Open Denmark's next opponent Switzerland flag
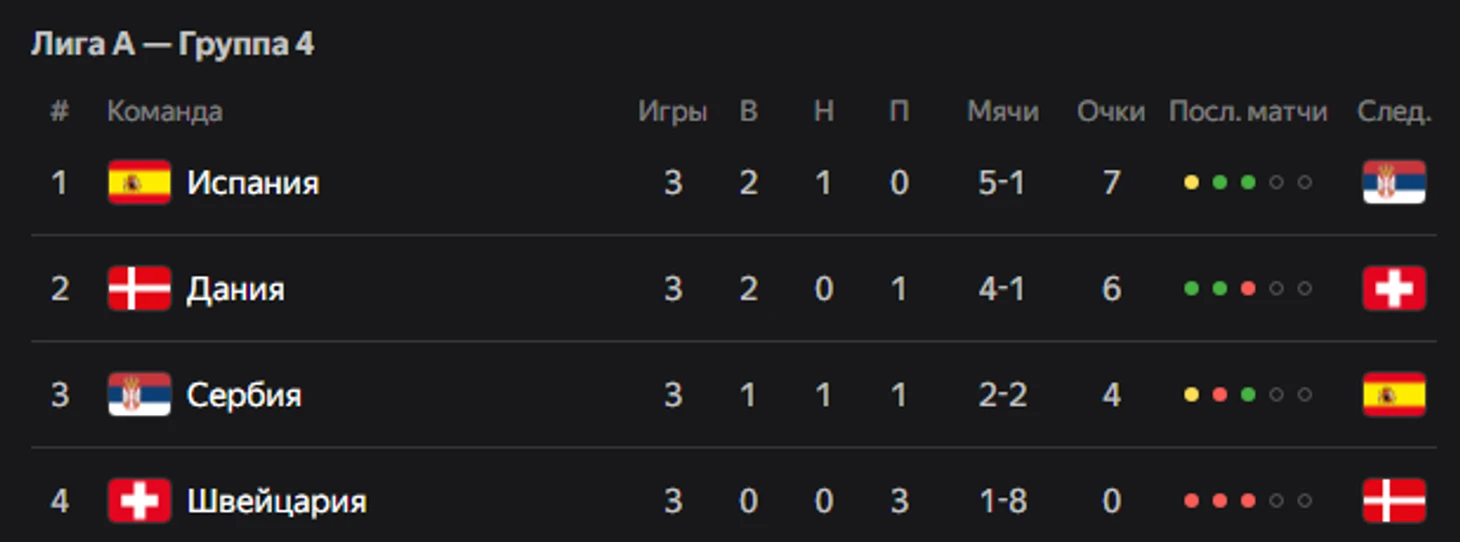 click(x=1394, y=289)
